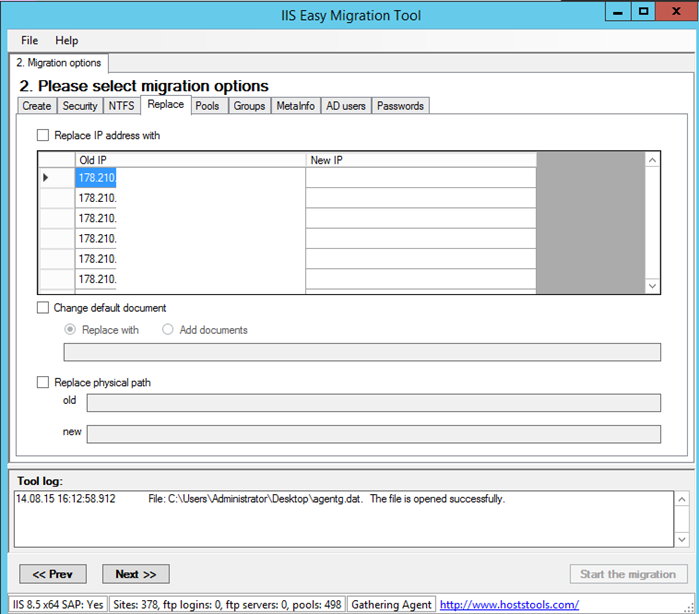Image resolution: width=699 pixels, height=614 pixels.
Task: Click the 'Start the migration' button
Action: pyautogui.click(x=629, y=574)
